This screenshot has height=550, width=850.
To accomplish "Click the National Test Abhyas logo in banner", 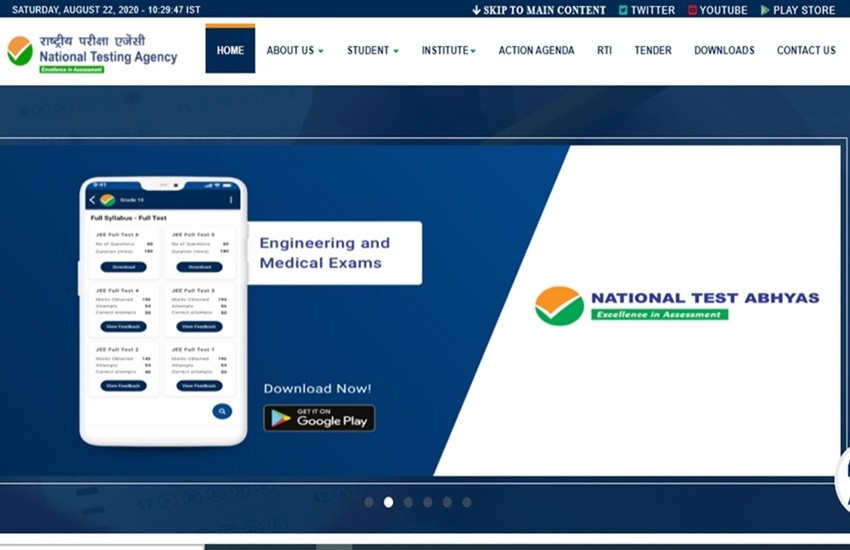I will (x=677, y=305).
